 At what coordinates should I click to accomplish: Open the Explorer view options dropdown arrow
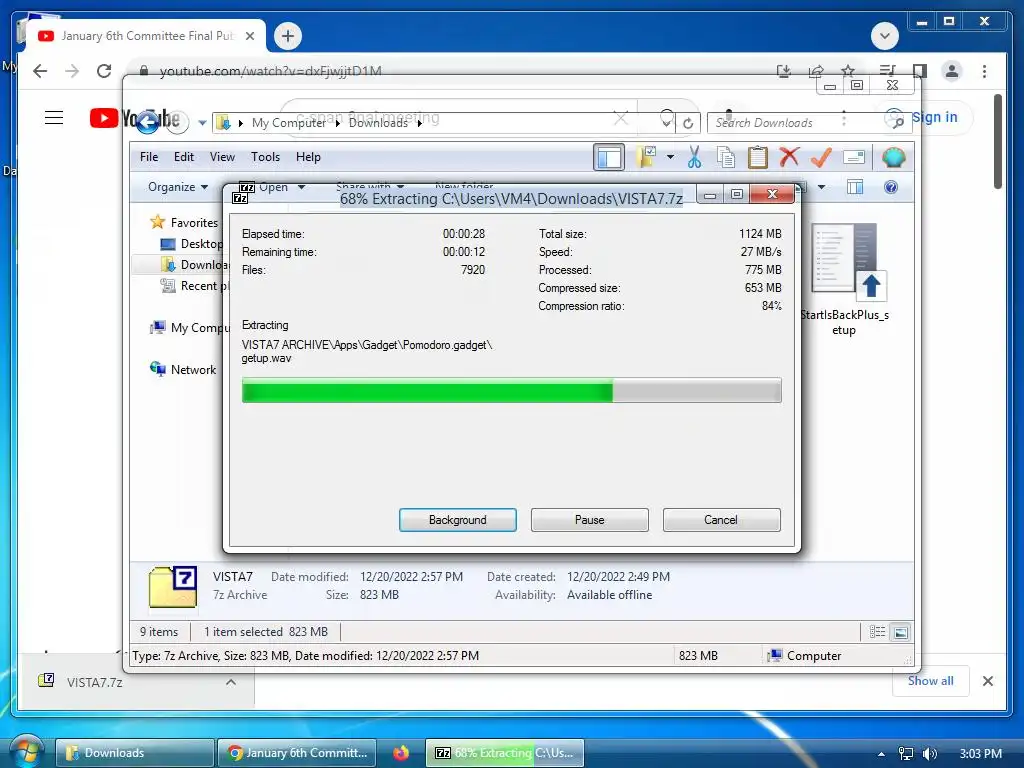tap(822, 187)
